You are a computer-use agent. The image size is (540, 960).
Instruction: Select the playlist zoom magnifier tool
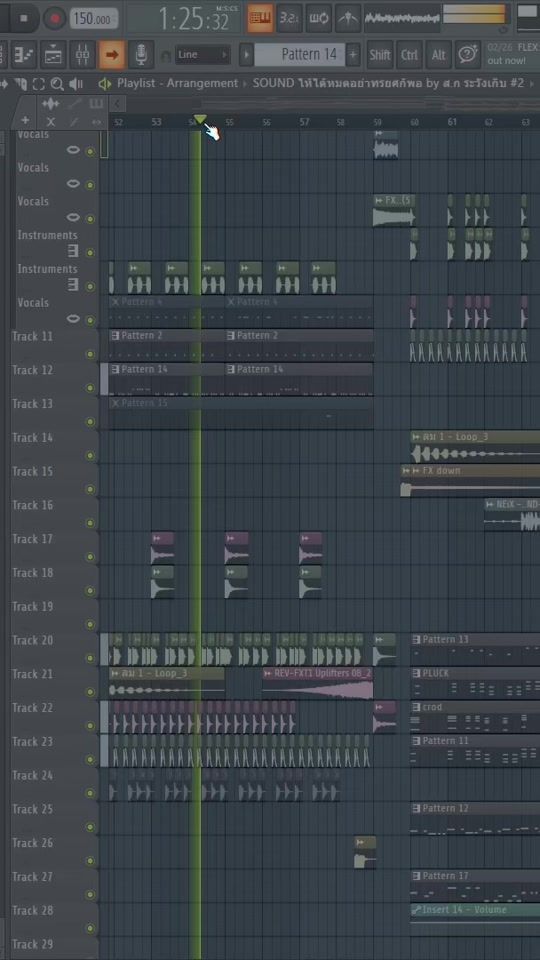tap(57, 84)
